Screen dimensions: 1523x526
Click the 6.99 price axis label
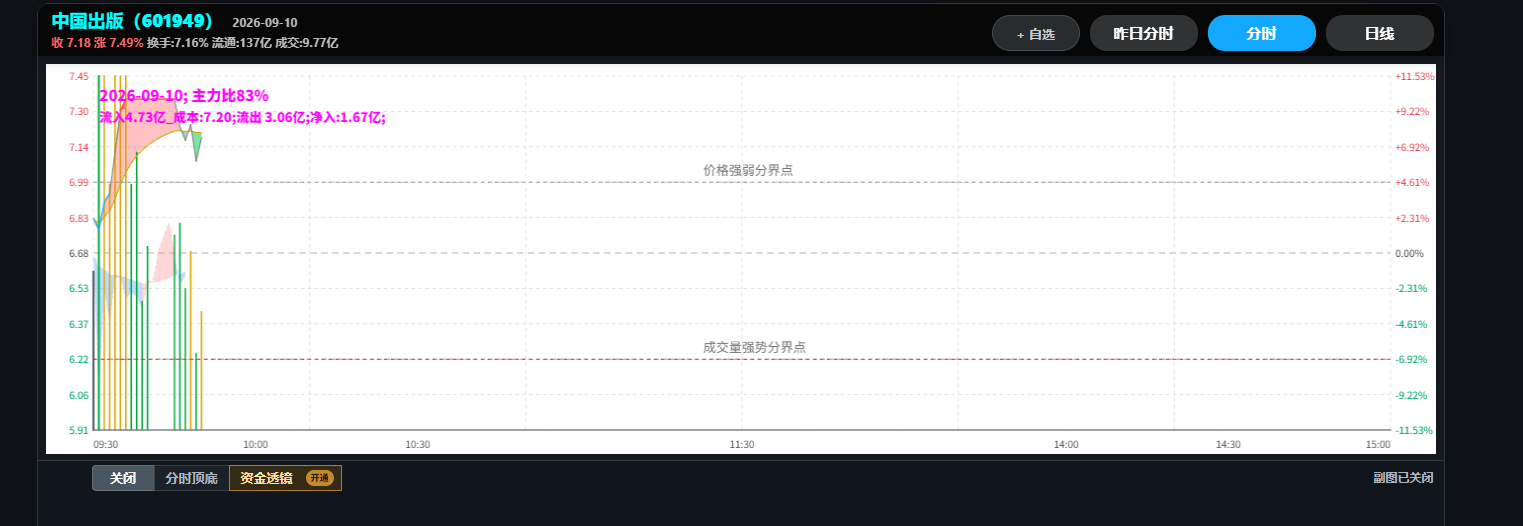[78, 183]
